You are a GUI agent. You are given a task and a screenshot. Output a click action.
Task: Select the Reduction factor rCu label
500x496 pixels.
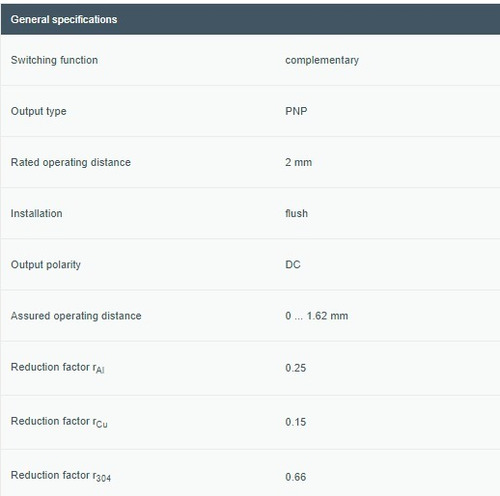[x=59, y=422]
